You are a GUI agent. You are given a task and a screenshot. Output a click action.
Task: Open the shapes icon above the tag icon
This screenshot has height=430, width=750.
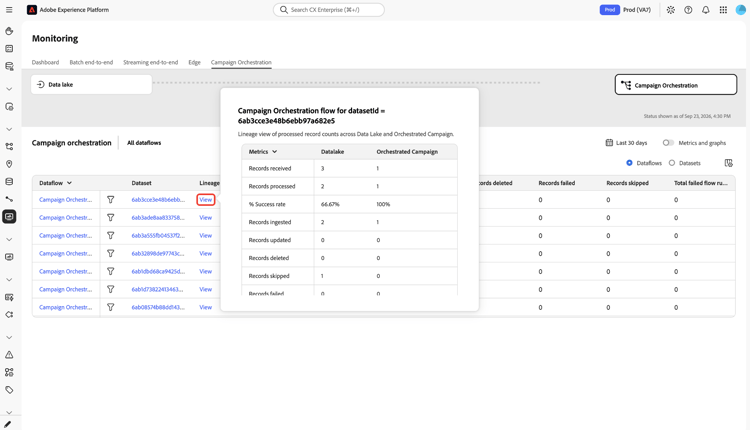click(x=9, y=372)
